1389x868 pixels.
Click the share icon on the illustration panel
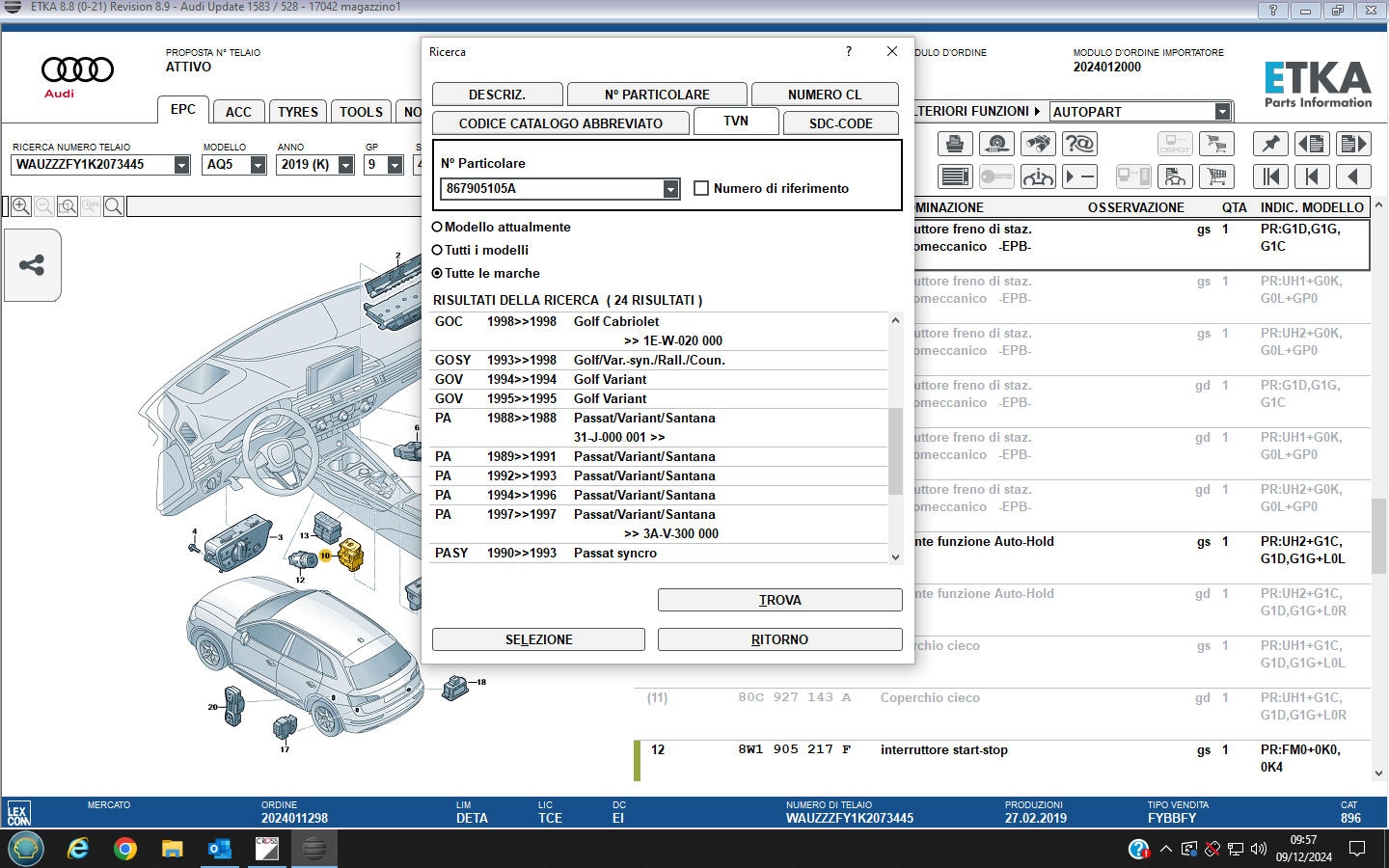coord(32,265)
